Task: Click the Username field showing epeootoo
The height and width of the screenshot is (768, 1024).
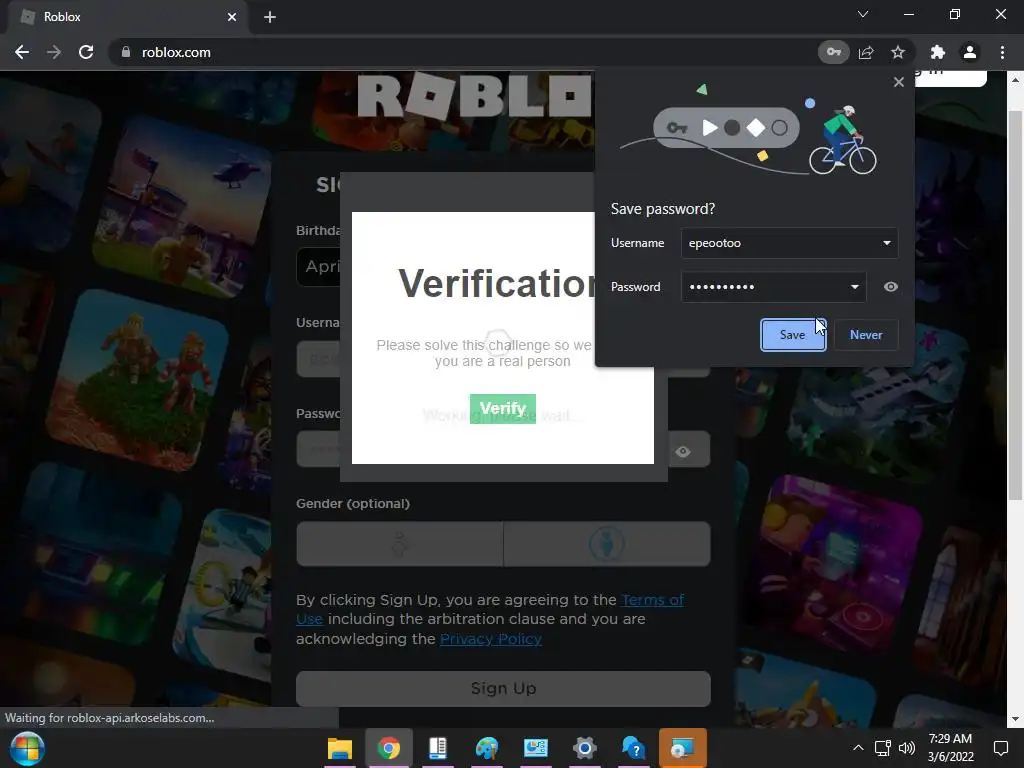Action: 790,243
